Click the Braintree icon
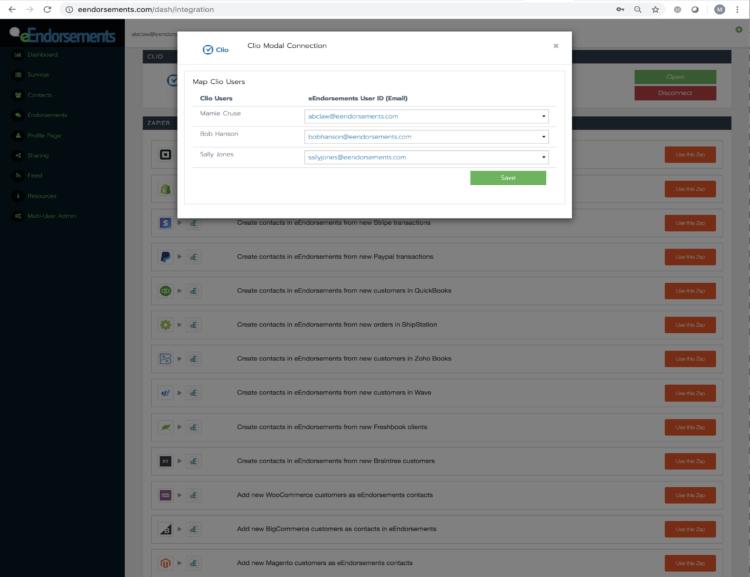This screenshot has width=750, height=577. coord(165,461)
